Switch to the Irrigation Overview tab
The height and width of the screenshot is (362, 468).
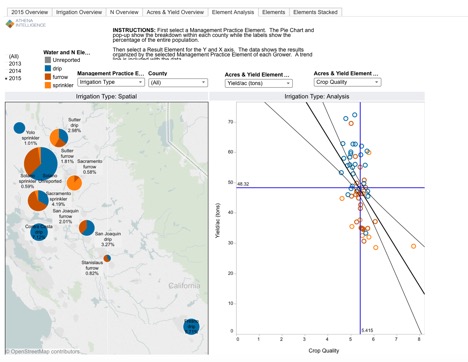coord(79,12)
